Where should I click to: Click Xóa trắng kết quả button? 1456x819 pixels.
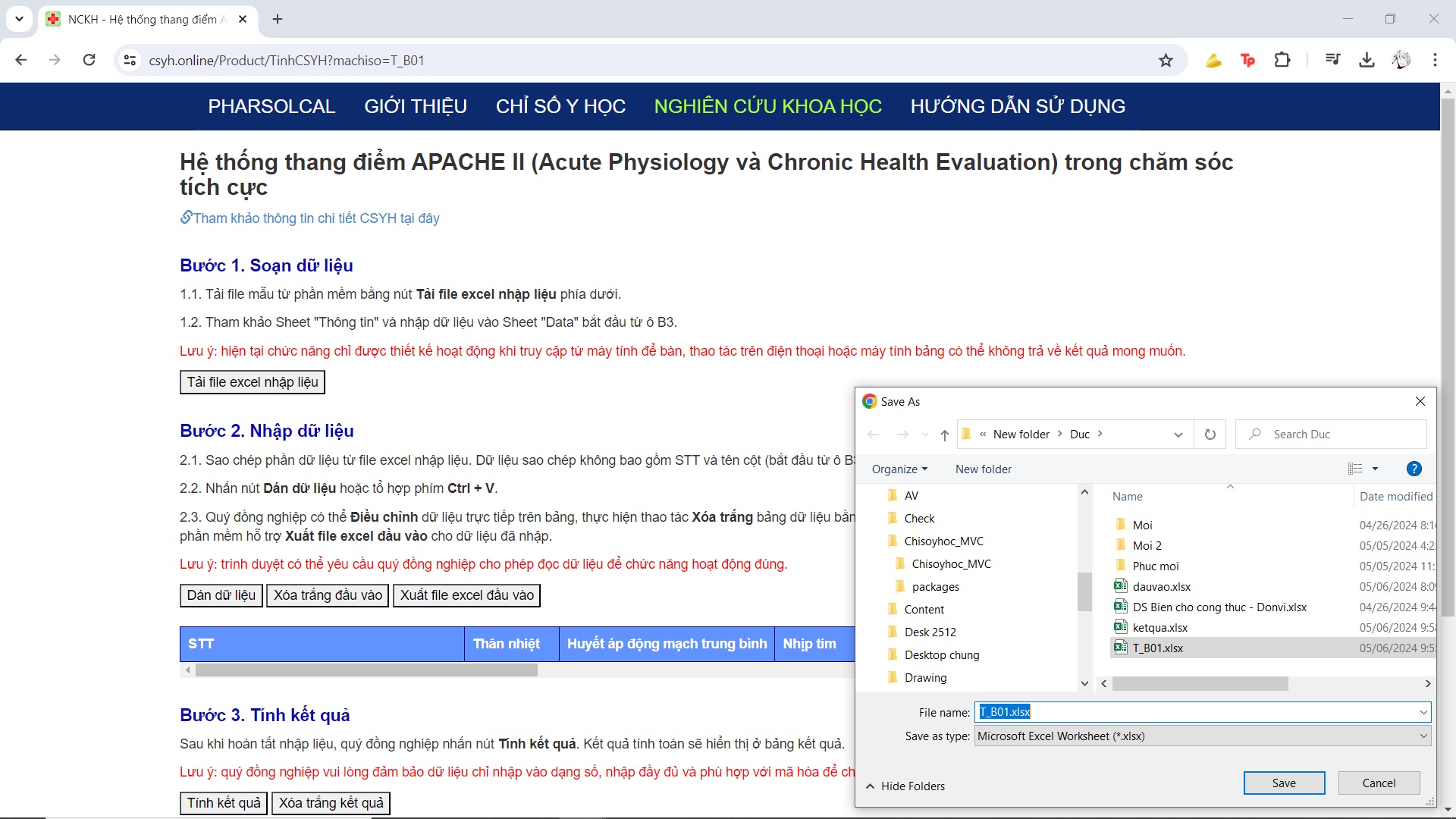(331, 803)
